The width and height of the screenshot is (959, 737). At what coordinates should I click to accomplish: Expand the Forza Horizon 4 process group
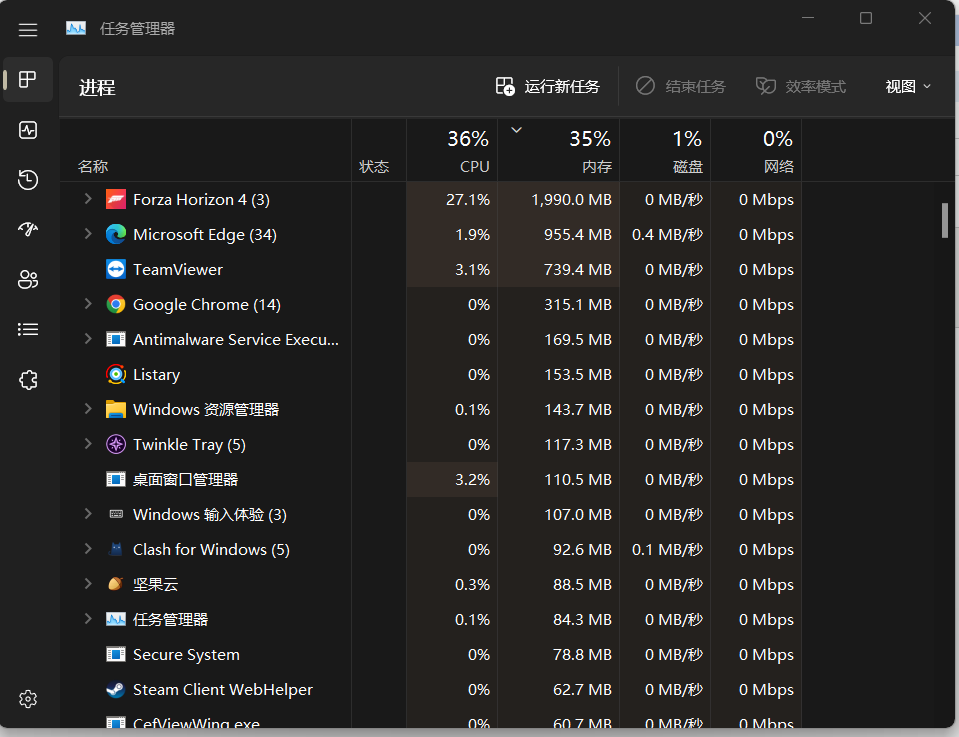tap(88, 199)
